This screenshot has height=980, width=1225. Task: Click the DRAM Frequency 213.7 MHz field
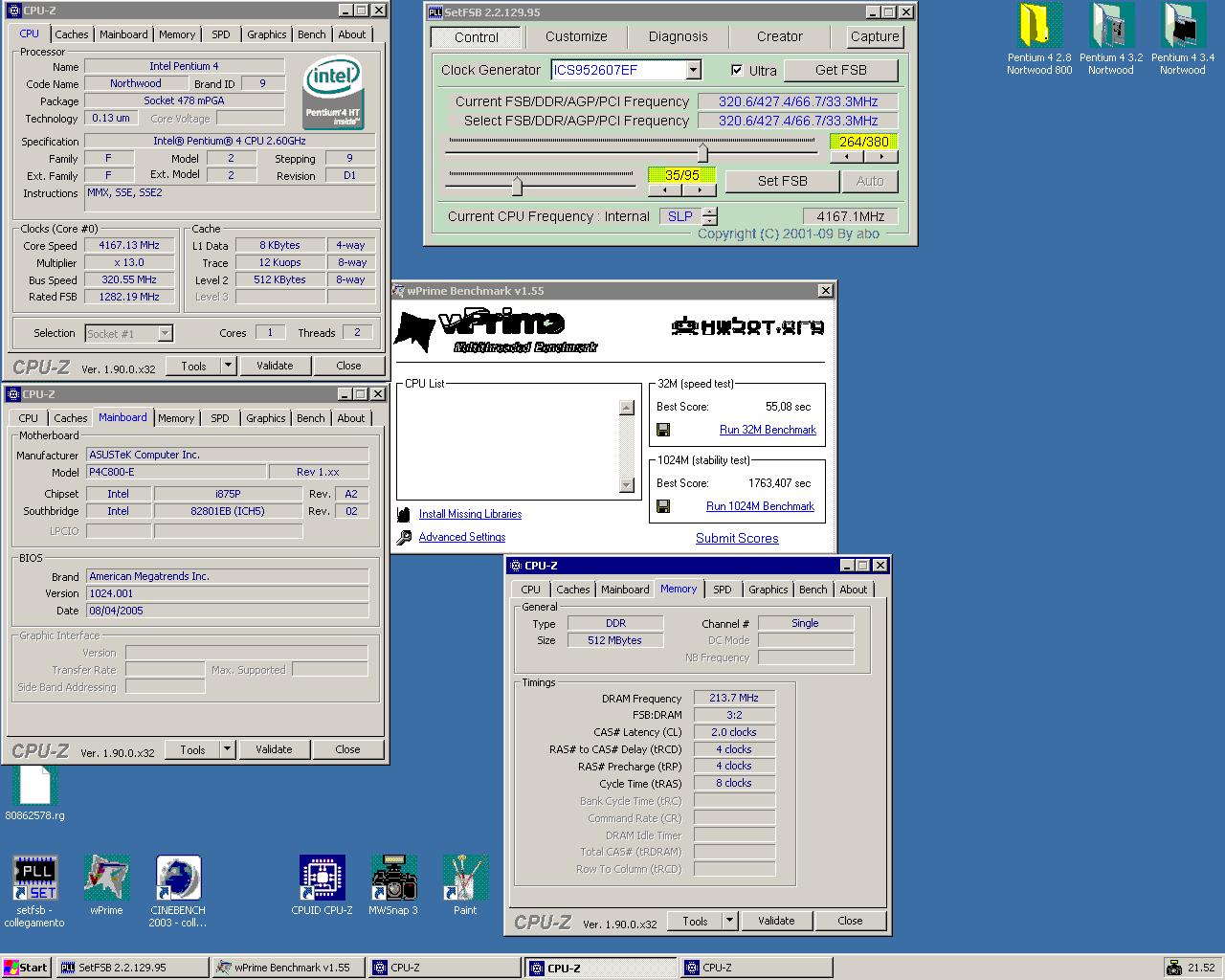(734, 698)
